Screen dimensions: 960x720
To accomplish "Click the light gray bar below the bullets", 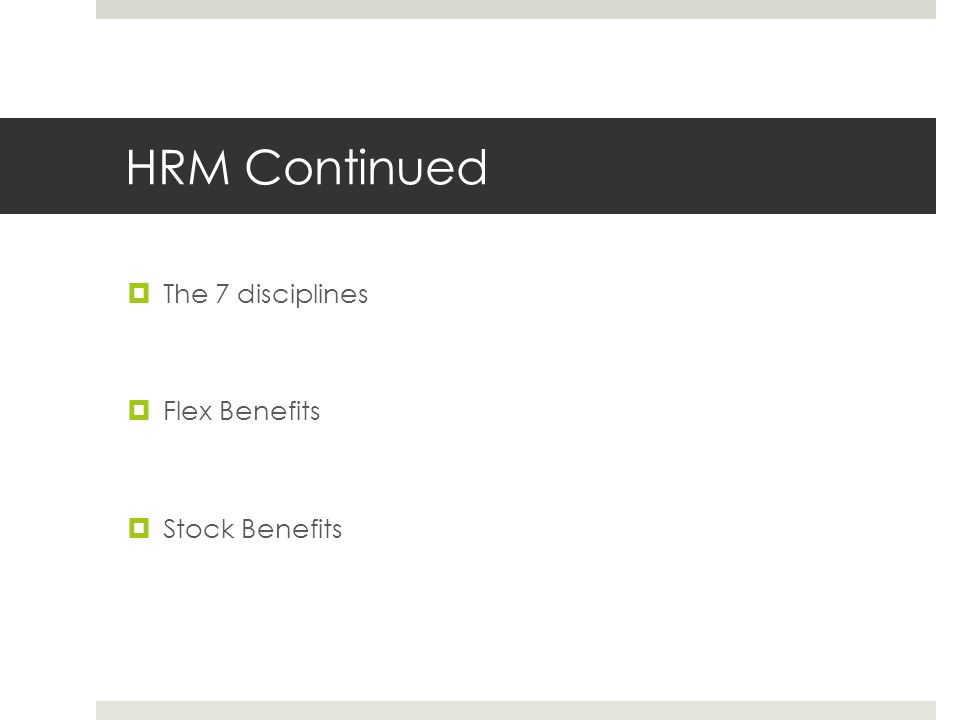I will [x=516, y=710].
